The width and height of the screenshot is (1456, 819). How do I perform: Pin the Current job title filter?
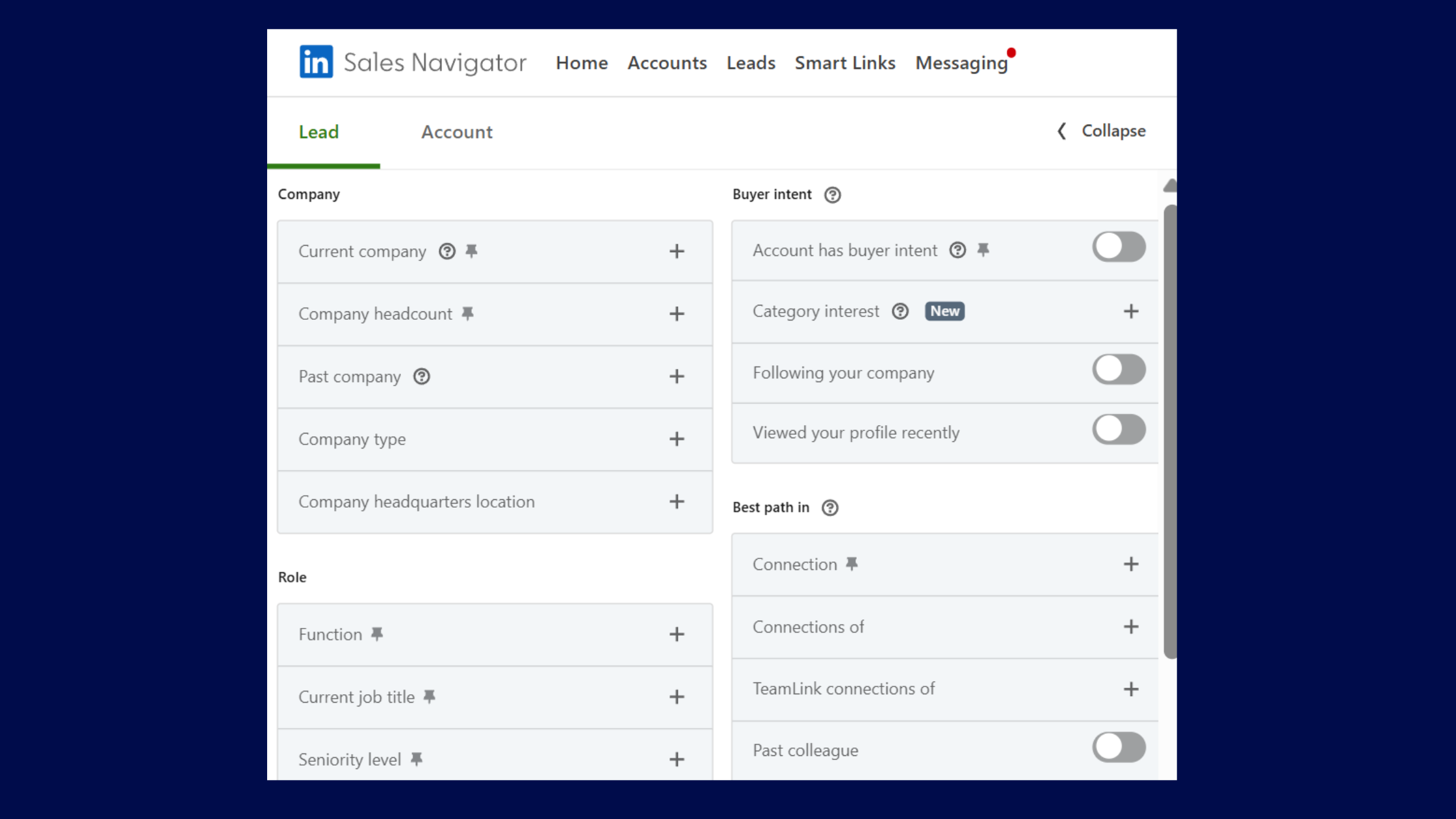[x=429, y=696]
